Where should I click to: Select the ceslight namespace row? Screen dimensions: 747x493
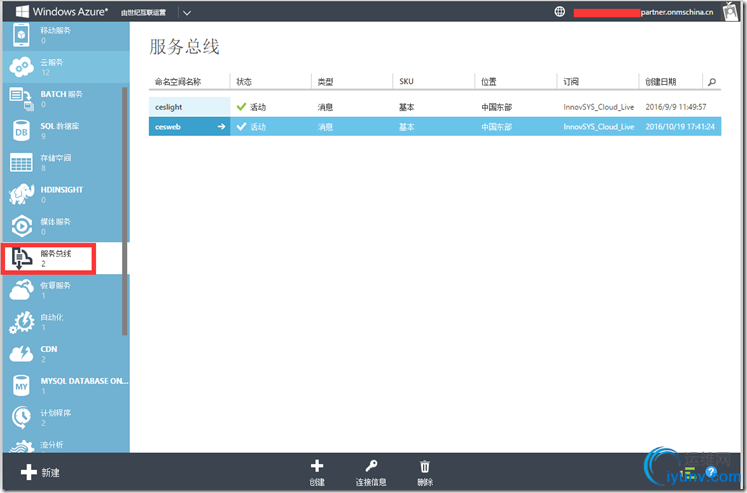[x=435, y=107]
